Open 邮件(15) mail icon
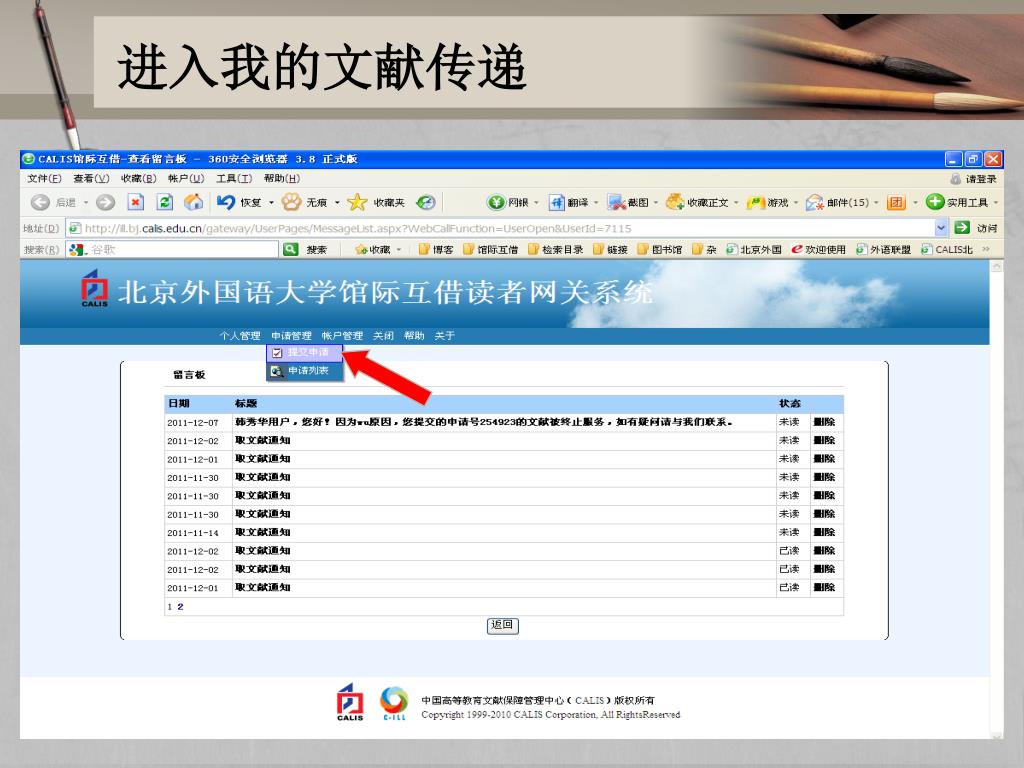This screenshot has height=768, width=1024. (814, 202)
